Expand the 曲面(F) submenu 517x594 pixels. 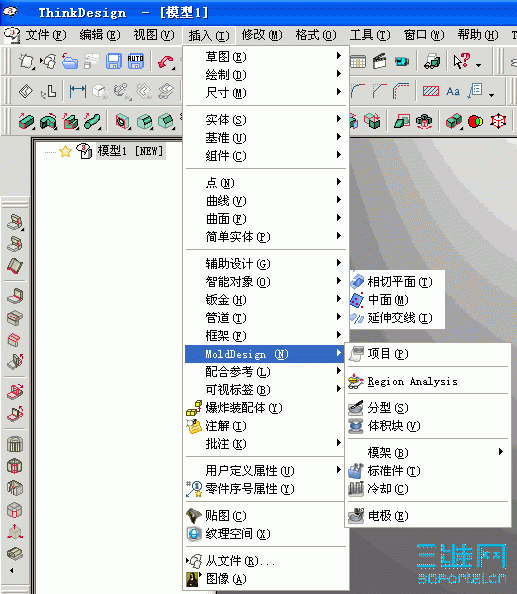266,219
